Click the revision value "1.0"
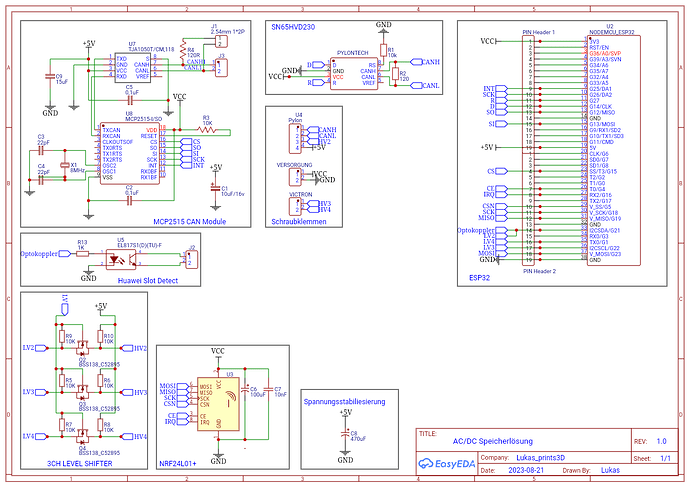The width and height of the screenshot is (690, 488). coord(661,441)
